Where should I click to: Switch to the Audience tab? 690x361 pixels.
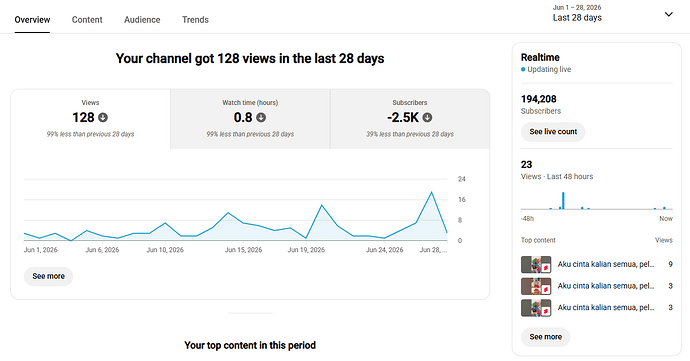point(142,20)
